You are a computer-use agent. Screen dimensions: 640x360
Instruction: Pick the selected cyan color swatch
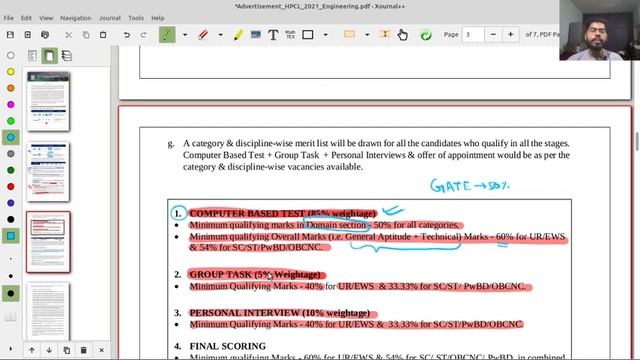[11, 137]
